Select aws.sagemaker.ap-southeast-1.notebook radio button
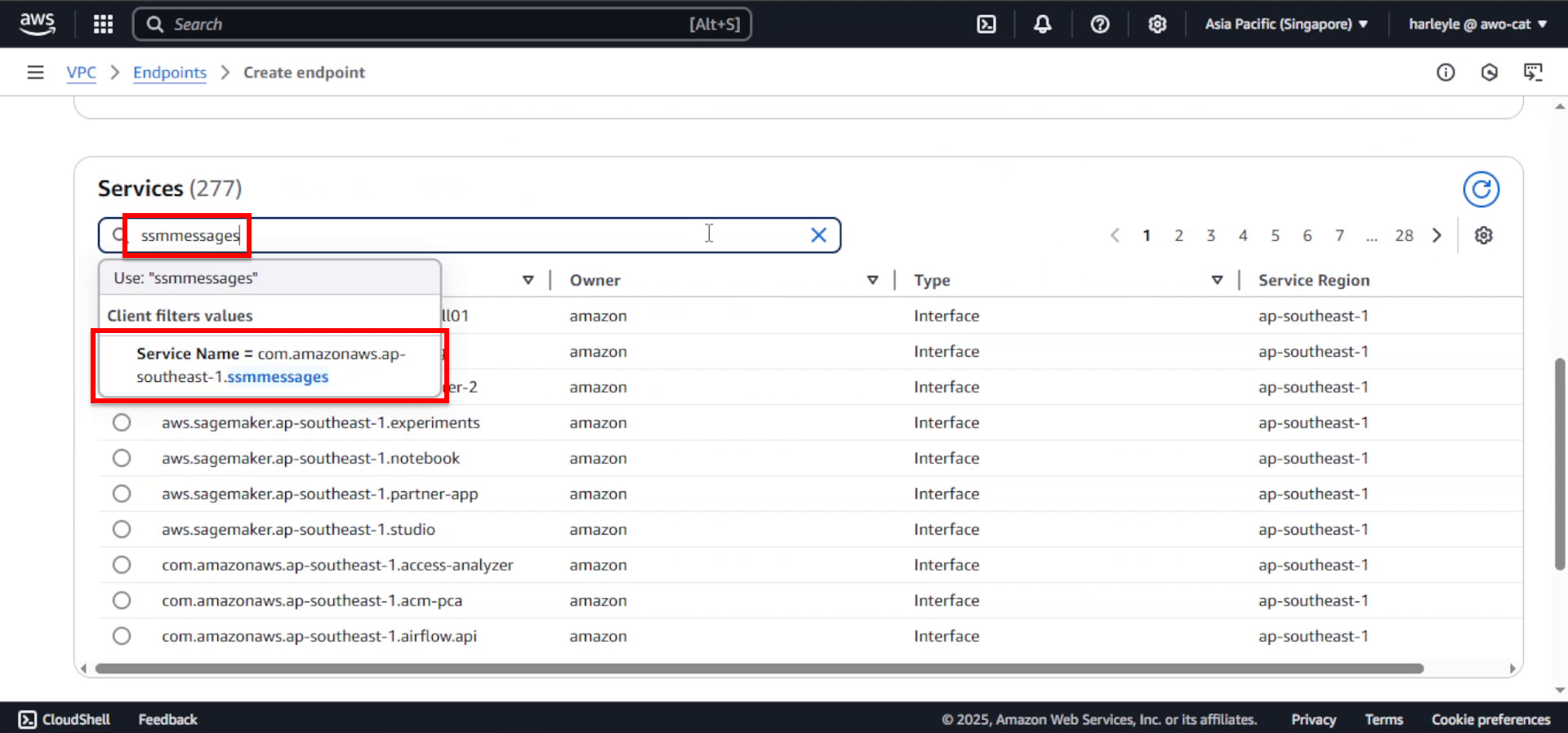 pyautogui.click(x=122, y=458)
